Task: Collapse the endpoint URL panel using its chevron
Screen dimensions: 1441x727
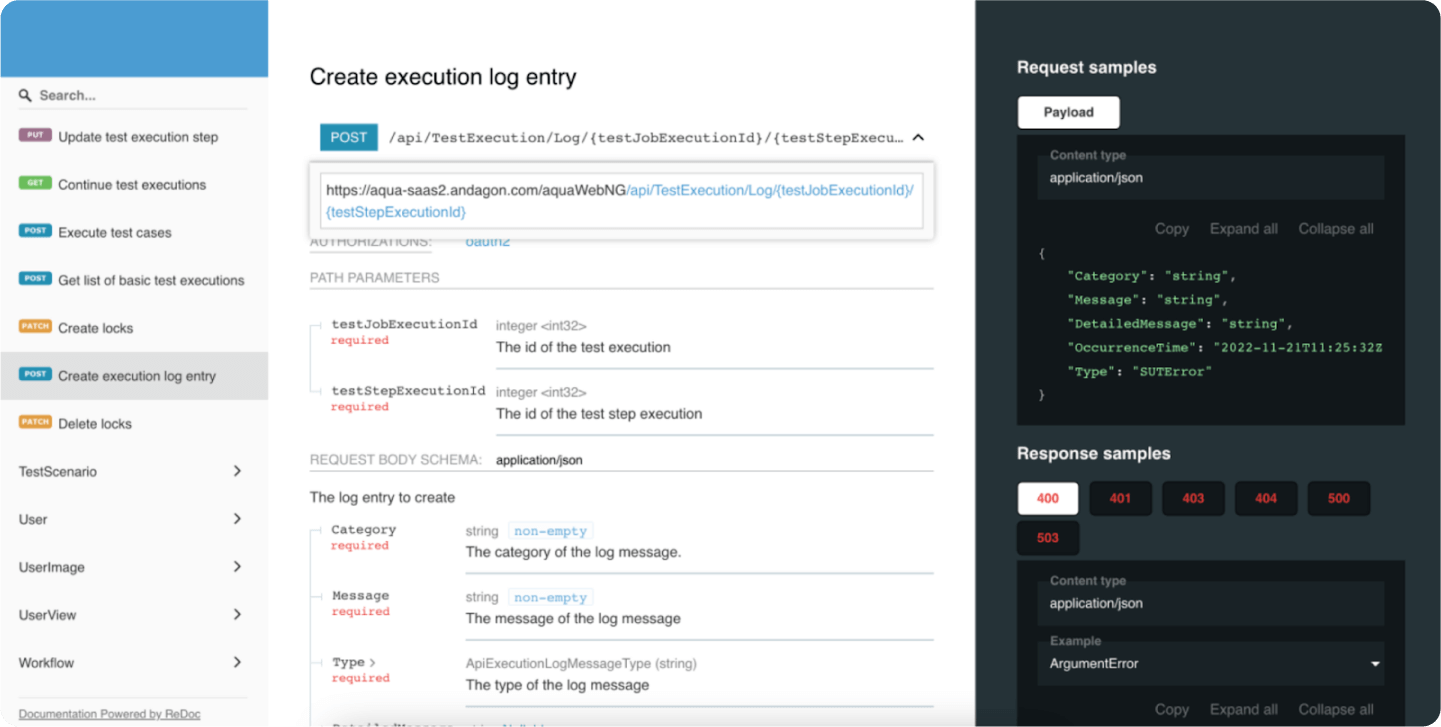Action: pos(918,137)
